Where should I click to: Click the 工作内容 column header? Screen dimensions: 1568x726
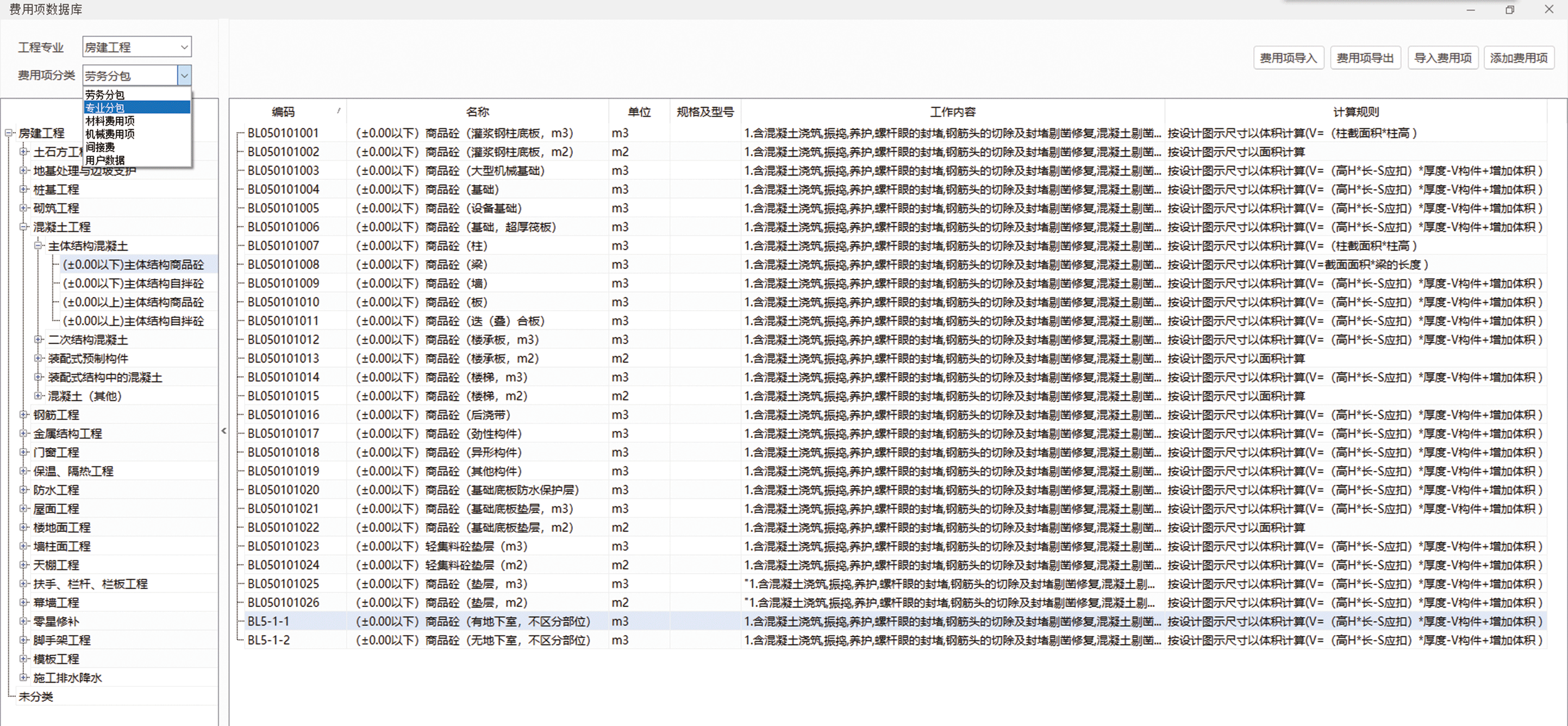953,112
